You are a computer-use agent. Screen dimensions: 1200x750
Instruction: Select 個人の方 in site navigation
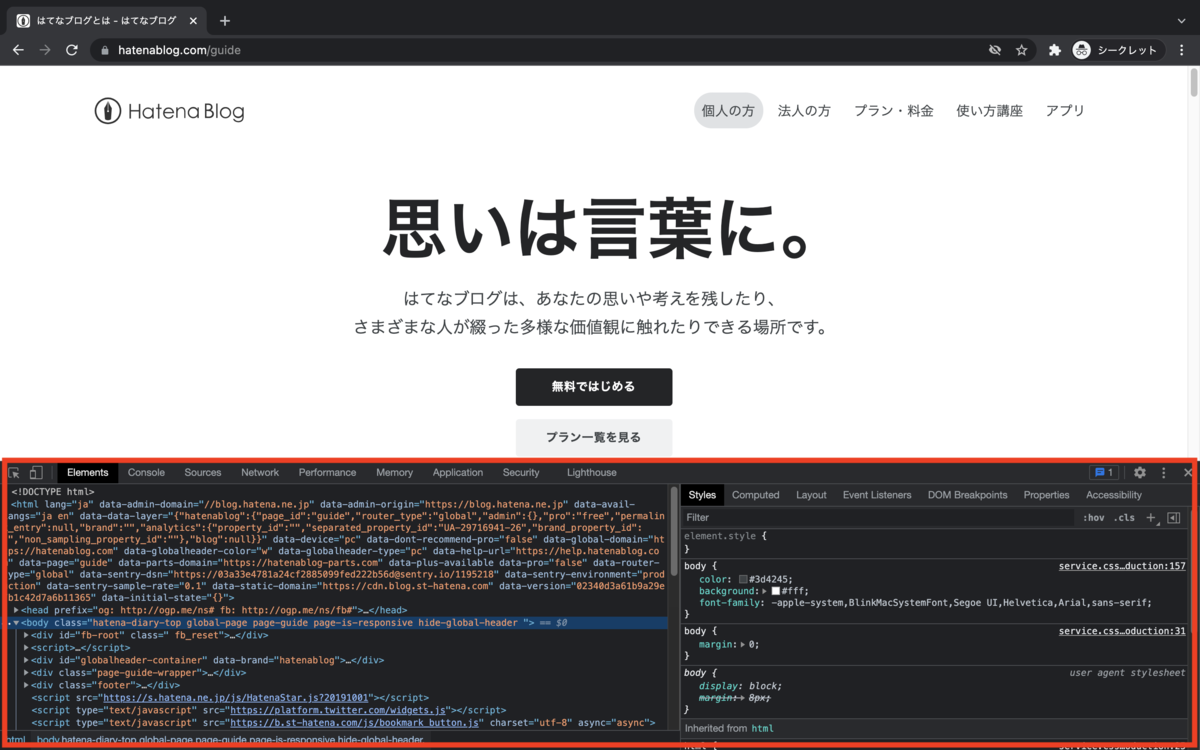(x=728, y=111)
